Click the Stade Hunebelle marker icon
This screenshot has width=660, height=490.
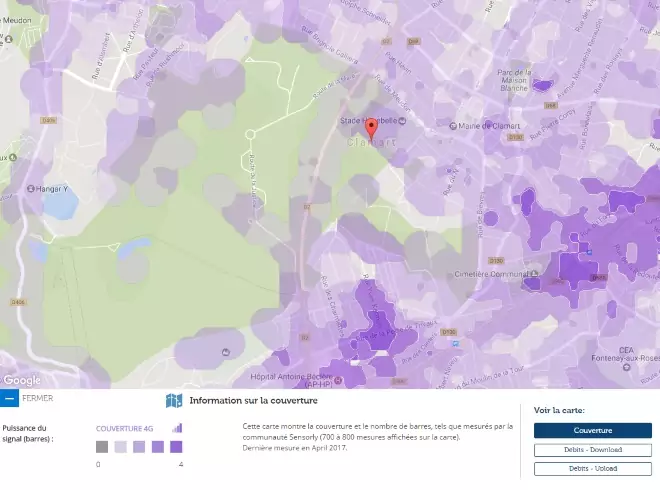402,120
